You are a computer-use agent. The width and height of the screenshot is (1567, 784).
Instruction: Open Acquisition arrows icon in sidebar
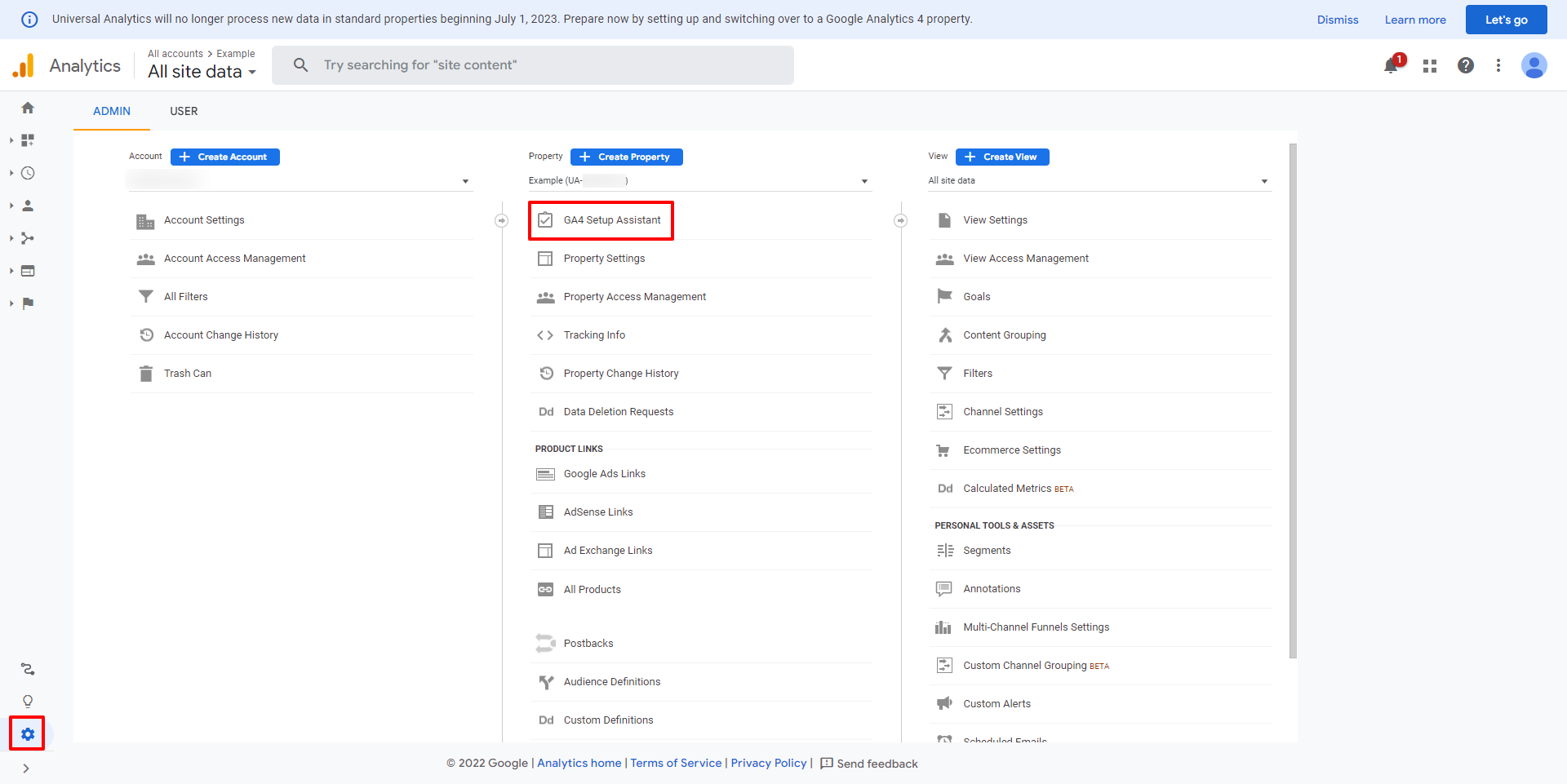[x=28, y=238]
